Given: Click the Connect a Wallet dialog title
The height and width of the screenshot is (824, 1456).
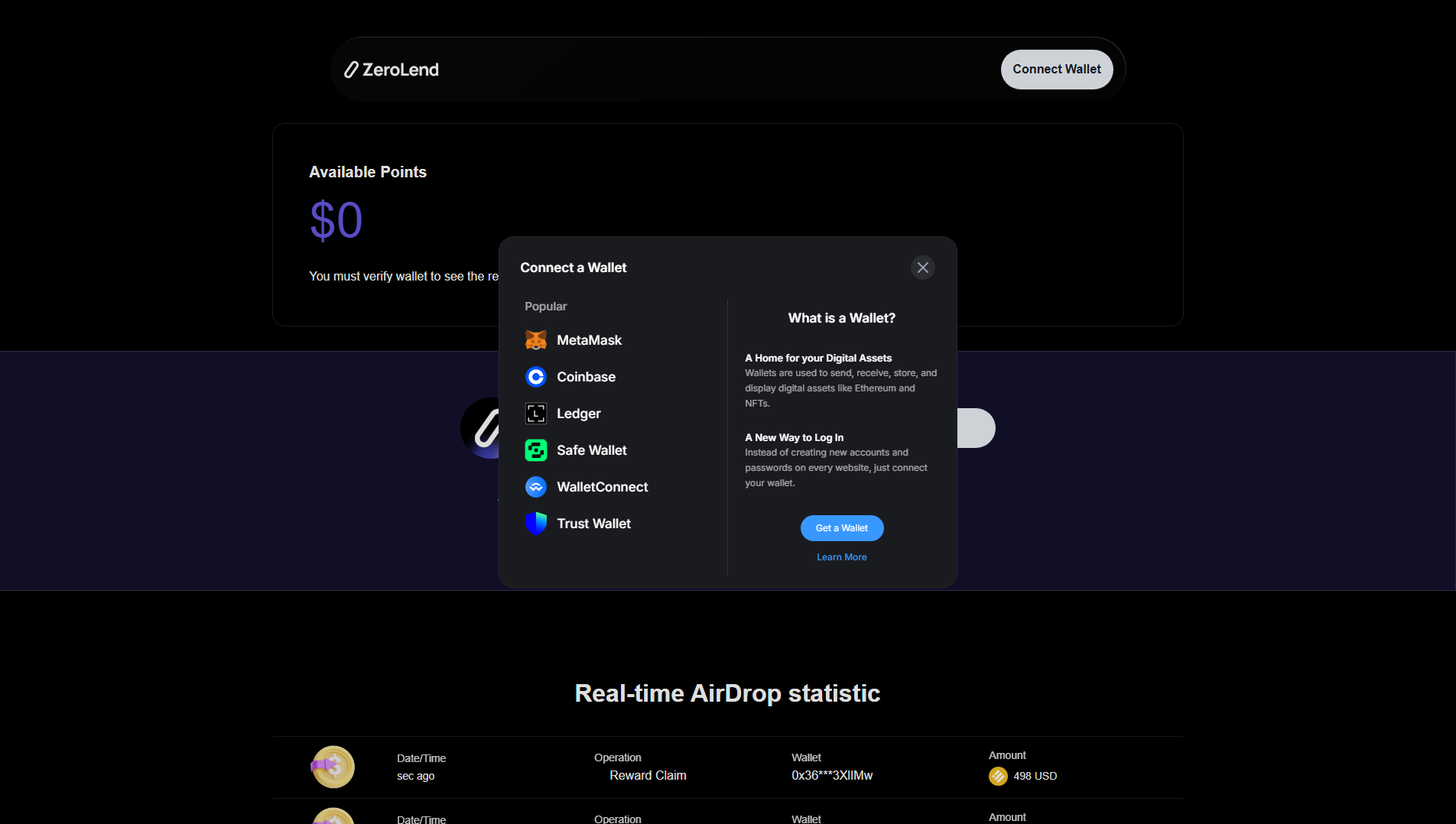Looking at the screenshot, I should pyautogui.click(x=574, y=268).
